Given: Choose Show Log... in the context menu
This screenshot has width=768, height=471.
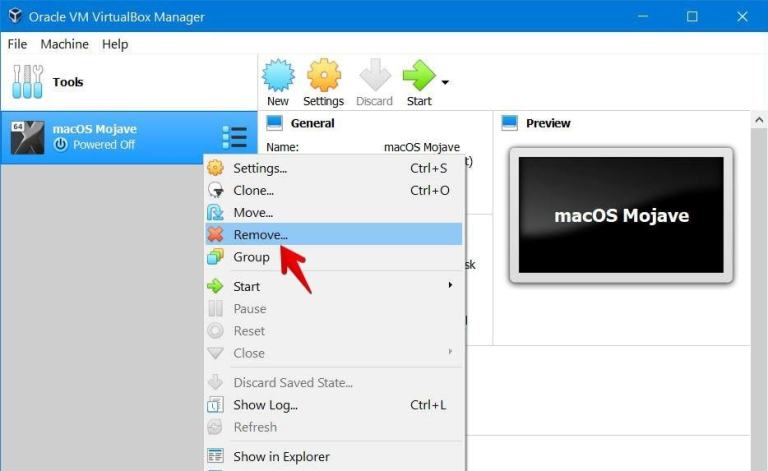Looking at the screenshot, I should (334, 405).
